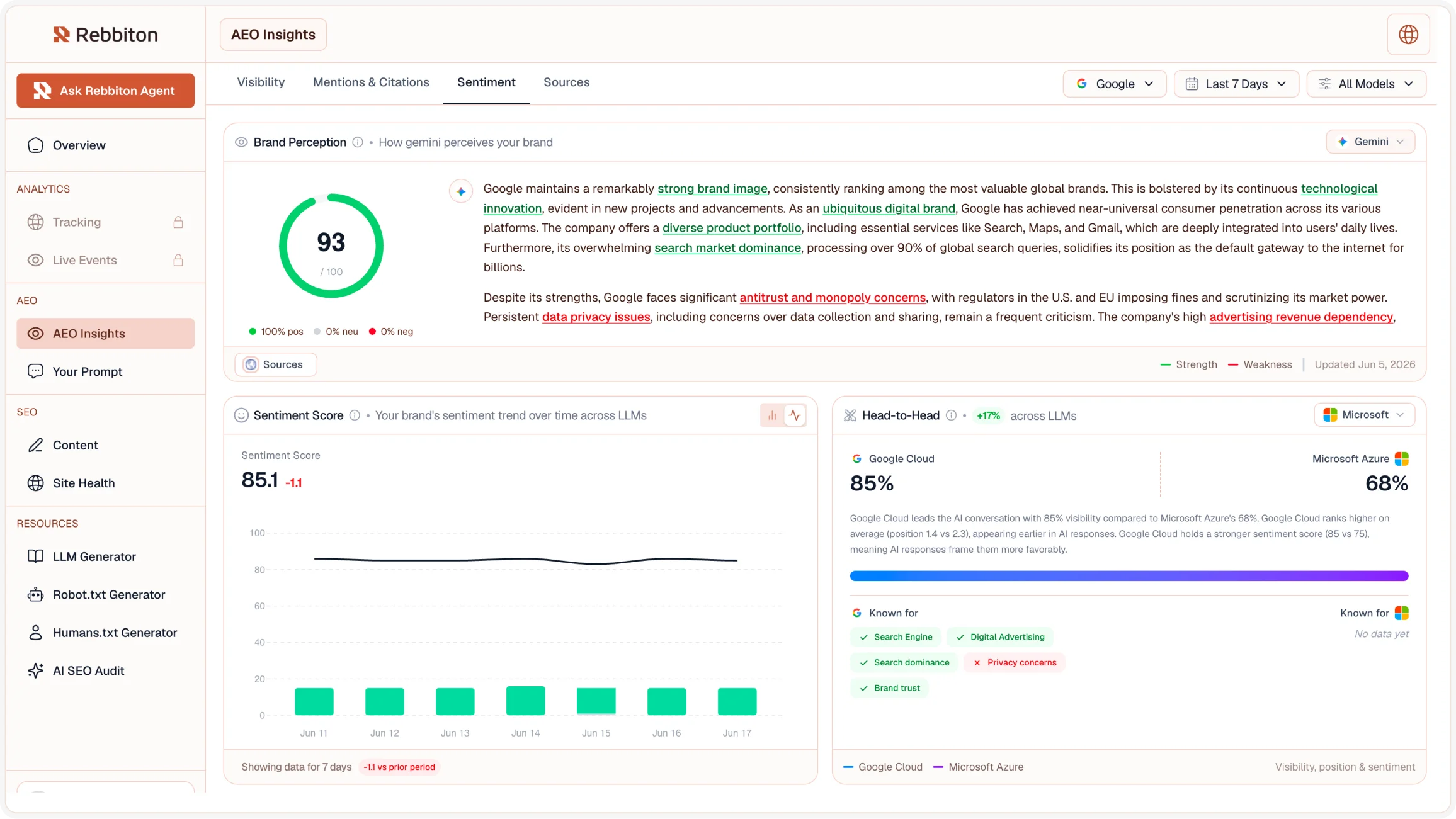Click the Gemini sparkle icon beside summary

coord(461,191)
